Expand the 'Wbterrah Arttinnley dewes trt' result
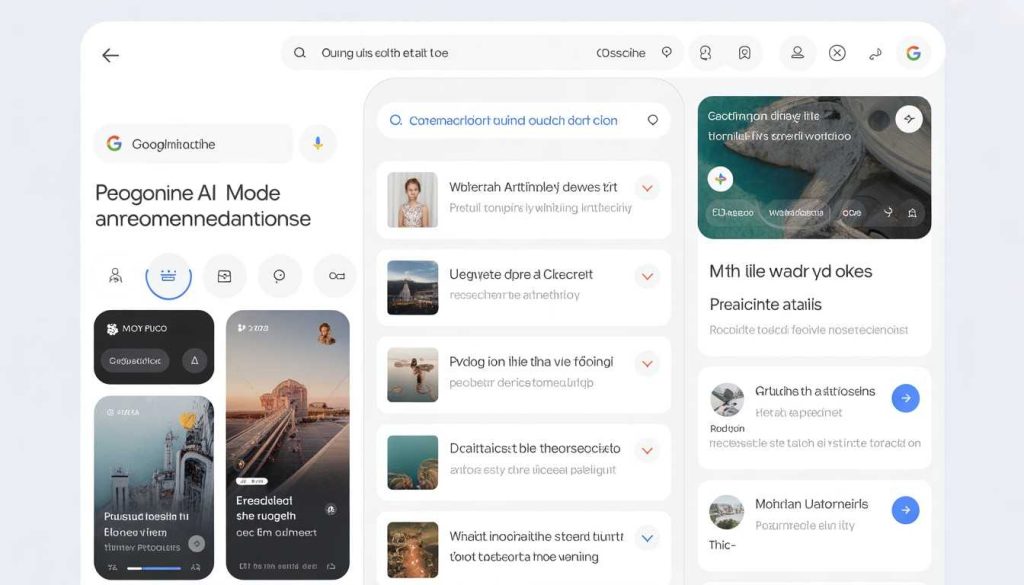Screen dimensions: 1024x585 [647, 187]
